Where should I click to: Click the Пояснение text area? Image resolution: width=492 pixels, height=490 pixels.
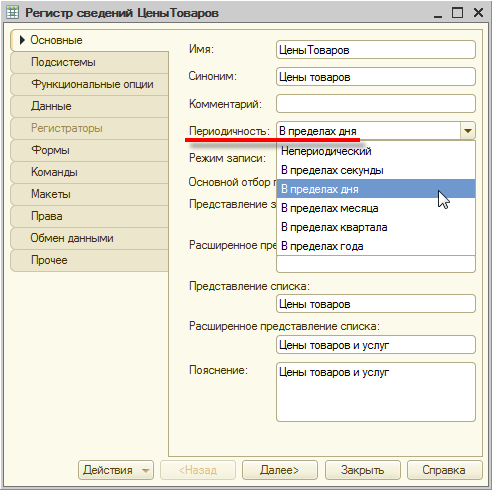pyautogui.click(x=376, y=392)
